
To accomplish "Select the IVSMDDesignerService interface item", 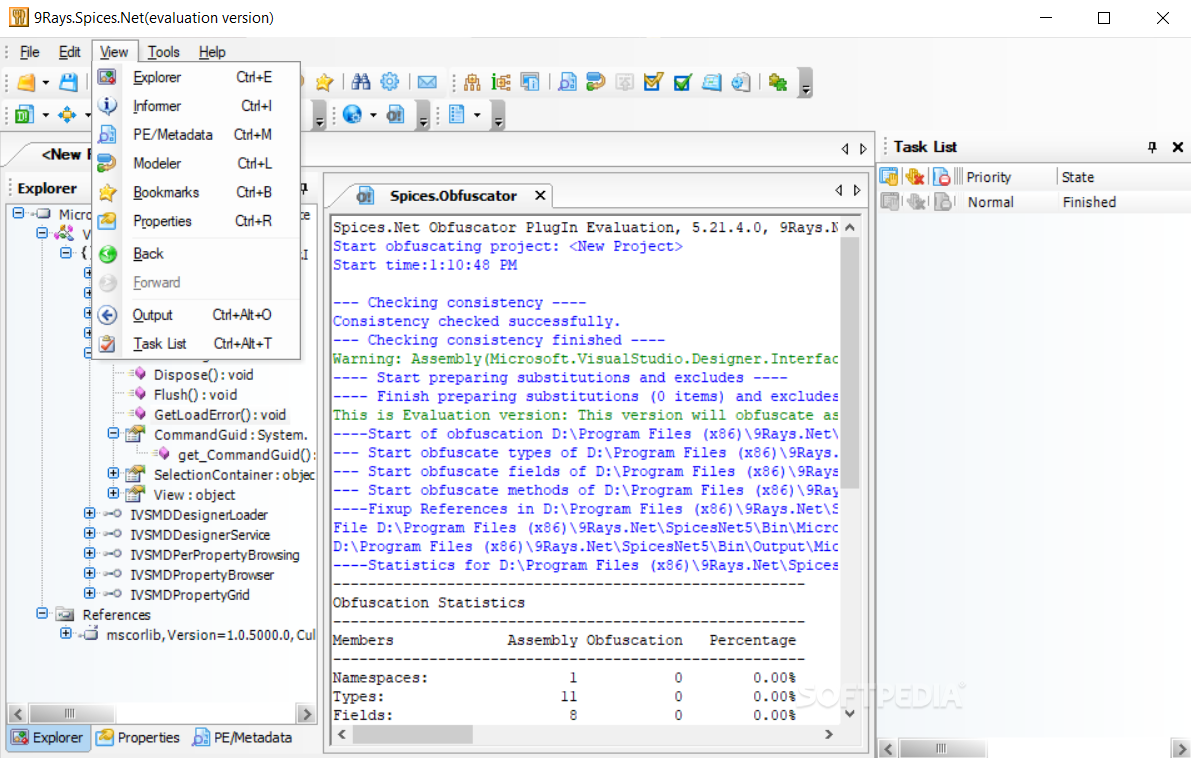I will 200,534.
